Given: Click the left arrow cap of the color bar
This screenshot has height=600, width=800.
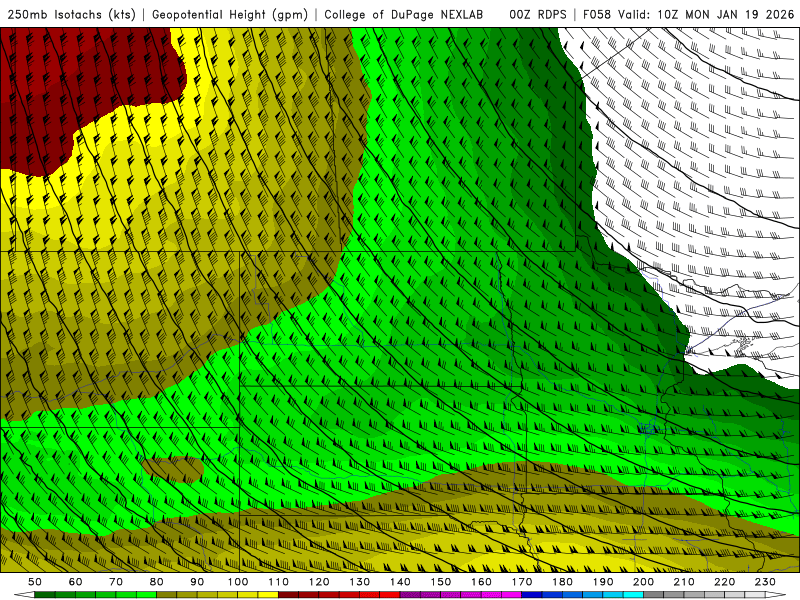Looking at the screenshot, I should (x=24, y=595).
